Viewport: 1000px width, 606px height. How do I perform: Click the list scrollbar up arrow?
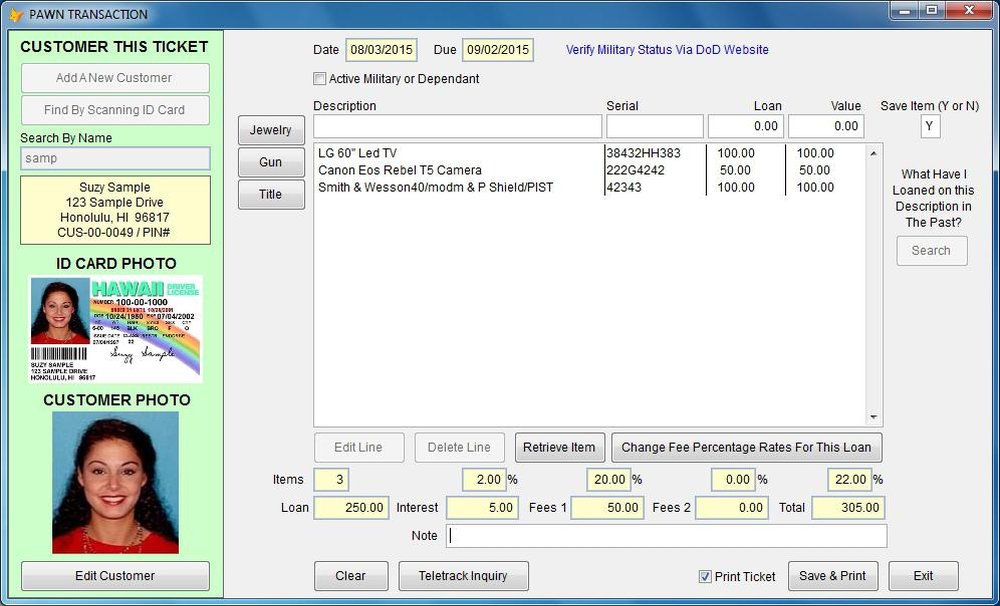coord(873,154)
